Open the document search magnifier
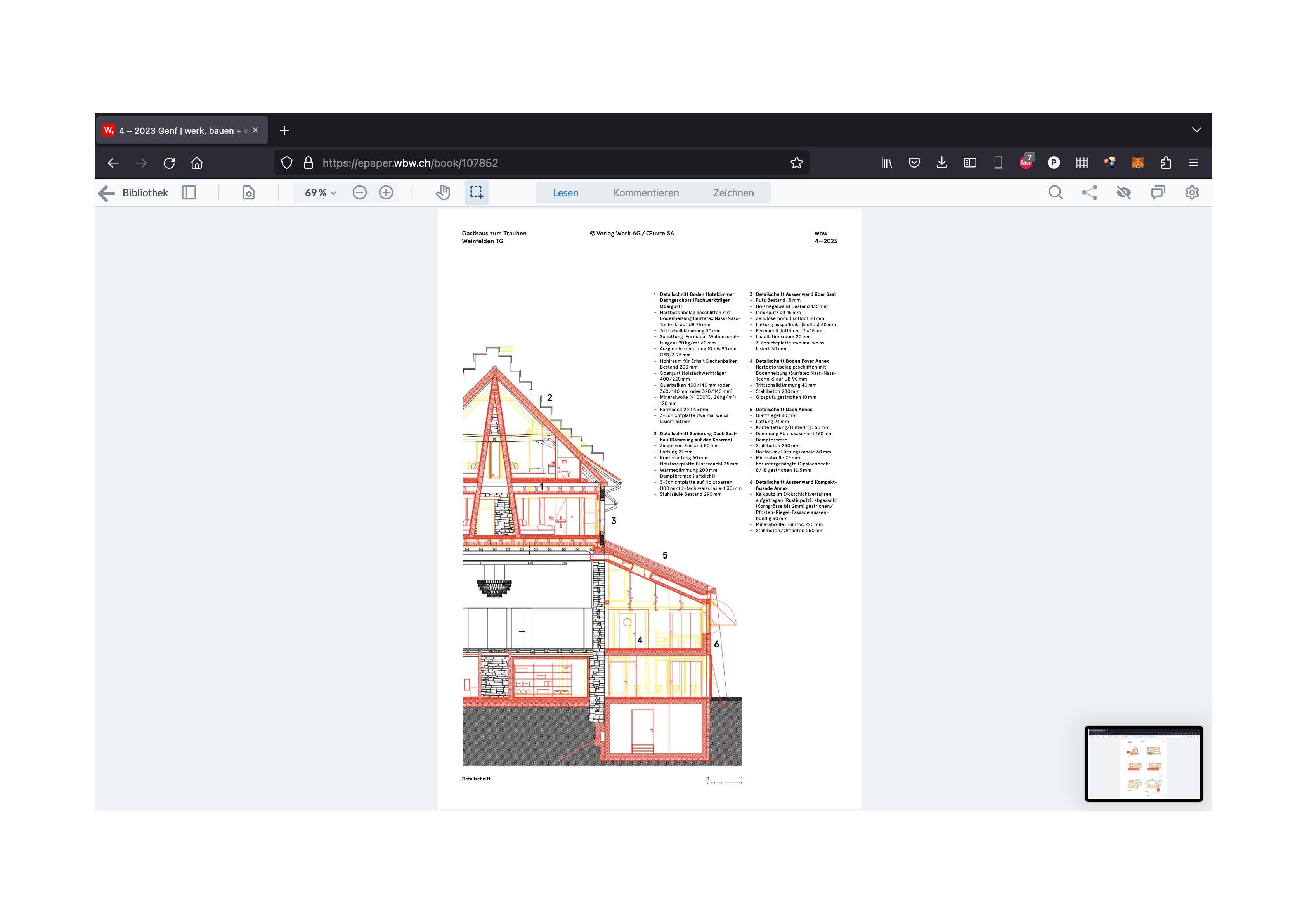The height and width of the screenshot is (924, 1307). (x=1056, y=193)
